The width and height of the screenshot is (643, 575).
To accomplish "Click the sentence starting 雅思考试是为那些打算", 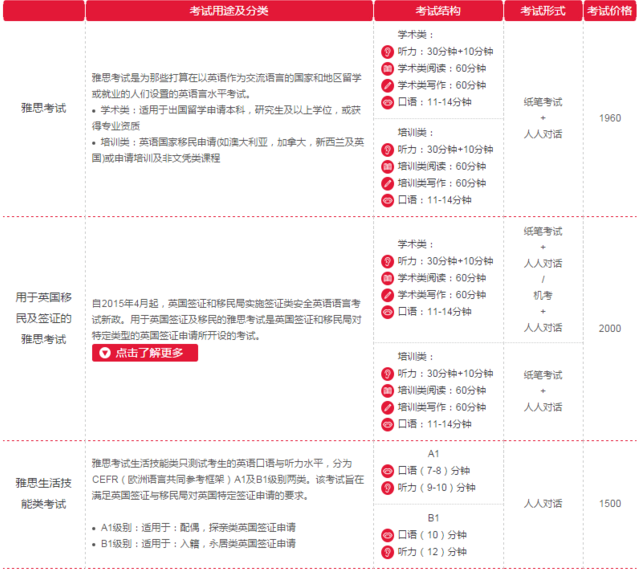I will (x=226, y=86).
